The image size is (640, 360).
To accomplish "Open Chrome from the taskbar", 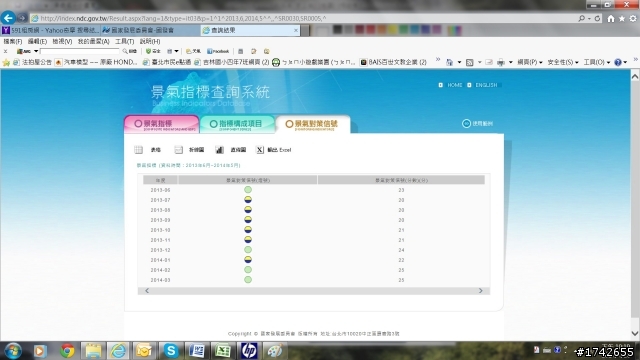I will coord(67,351).
